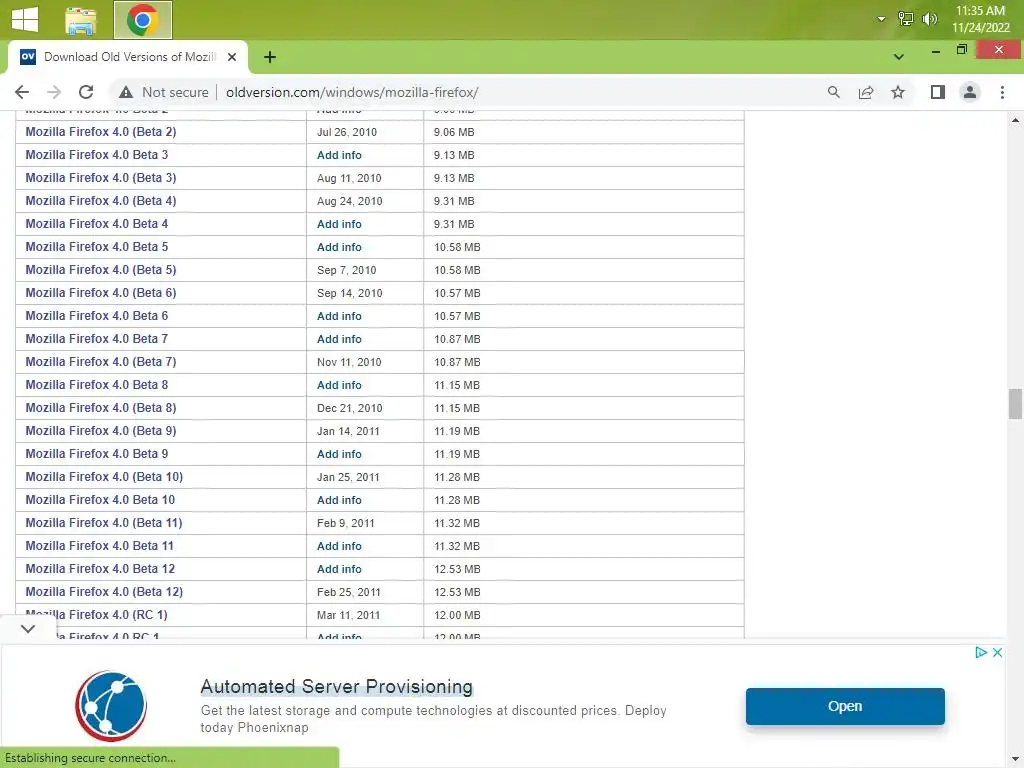Click Add info for Beta 10 row
This screenshot has height=768, width=1024.
point(339,500)
